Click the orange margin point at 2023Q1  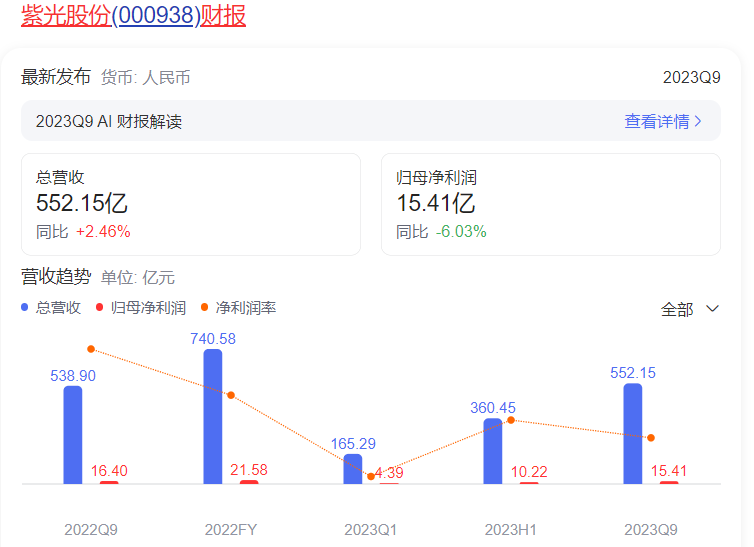coord(371,476)
